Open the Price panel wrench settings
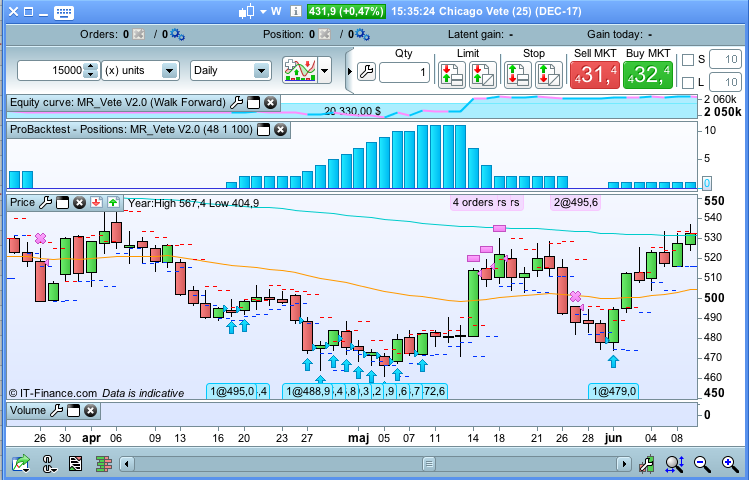This screenshot has width=749, height=480. point(45,203)
